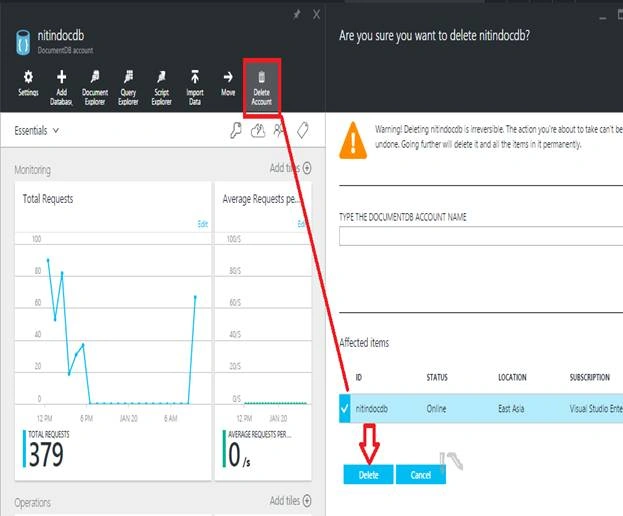
Task: Click the cloud quick start icon
Action: (x=258, y=130)
